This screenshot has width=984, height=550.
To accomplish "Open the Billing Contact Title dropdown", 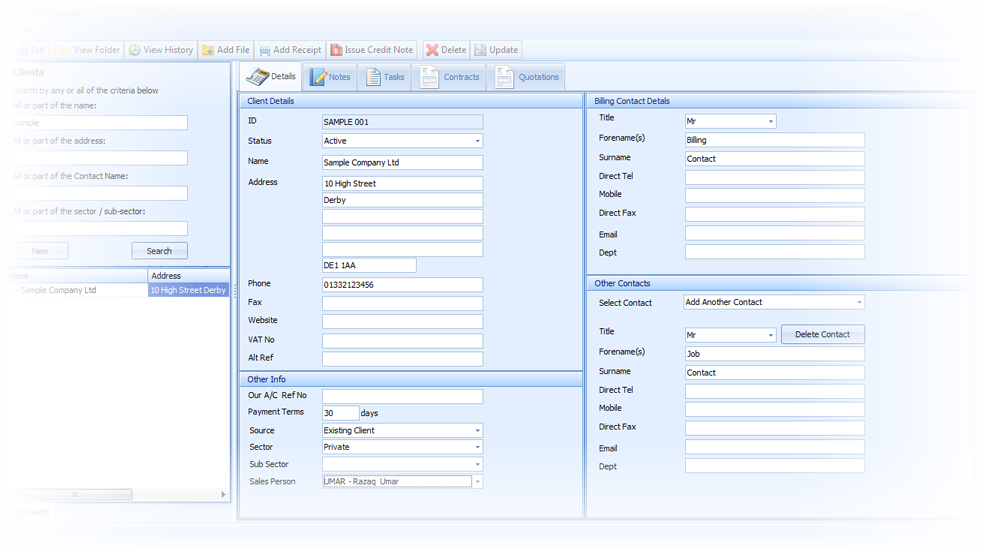I will point(770,122).
